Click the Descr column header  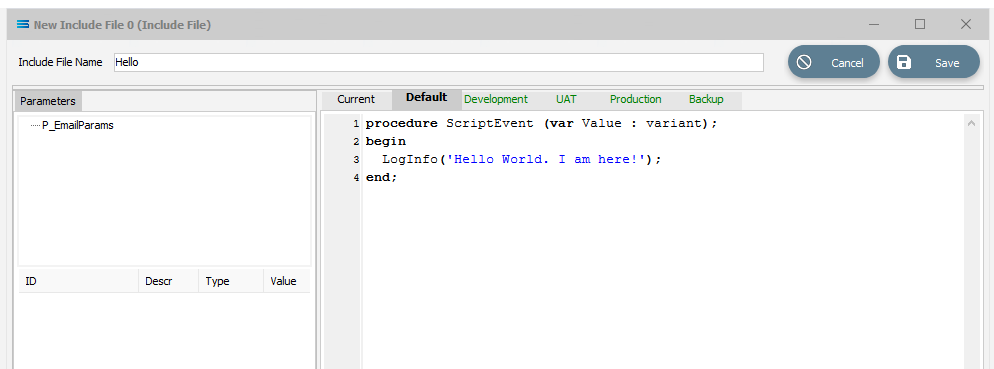[x=168, y=281]
